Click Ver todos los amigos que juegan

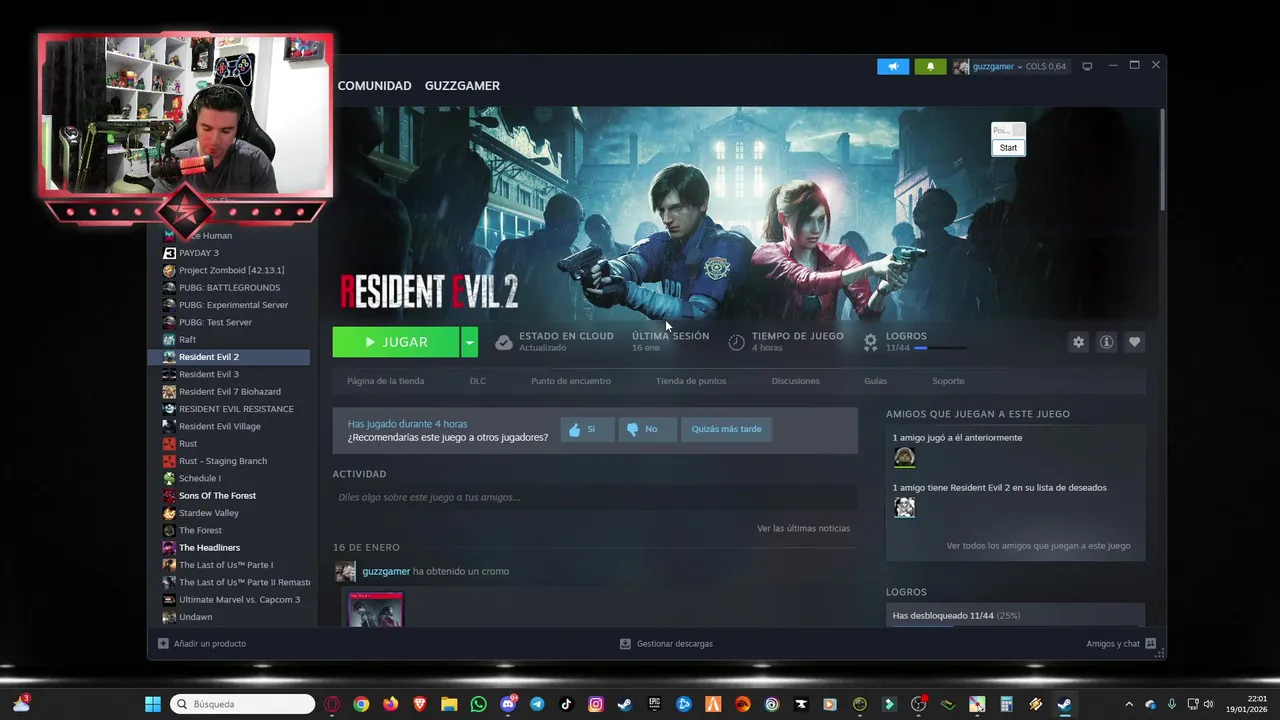pos(1038,546)
